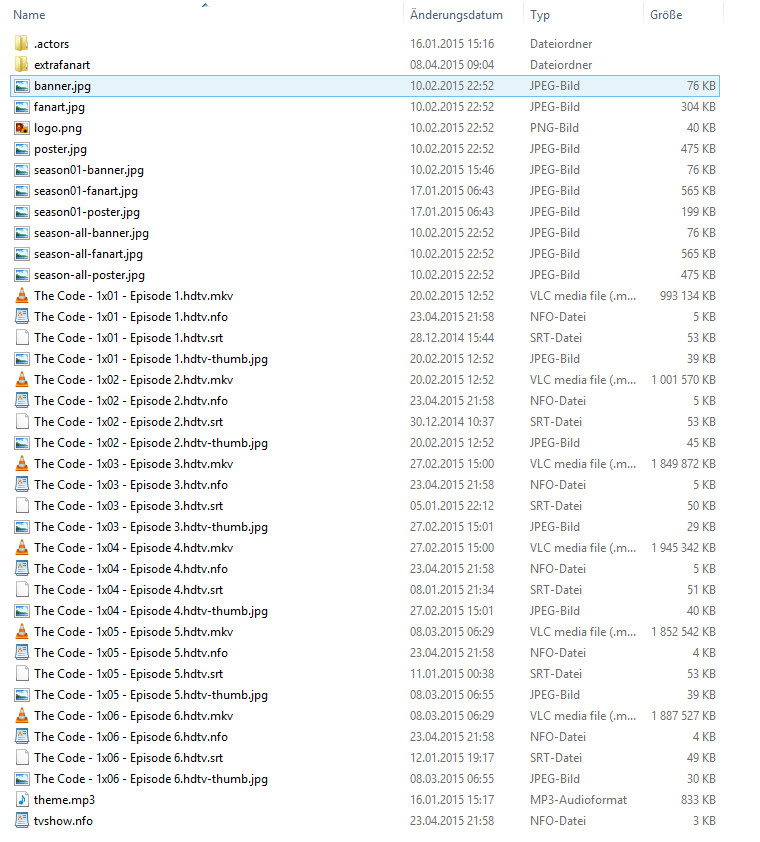Select The Code - 1x04 - Episode 4.hdtv.nfo
This screenshot has height=842, width=760.
[x=131, y=569]
